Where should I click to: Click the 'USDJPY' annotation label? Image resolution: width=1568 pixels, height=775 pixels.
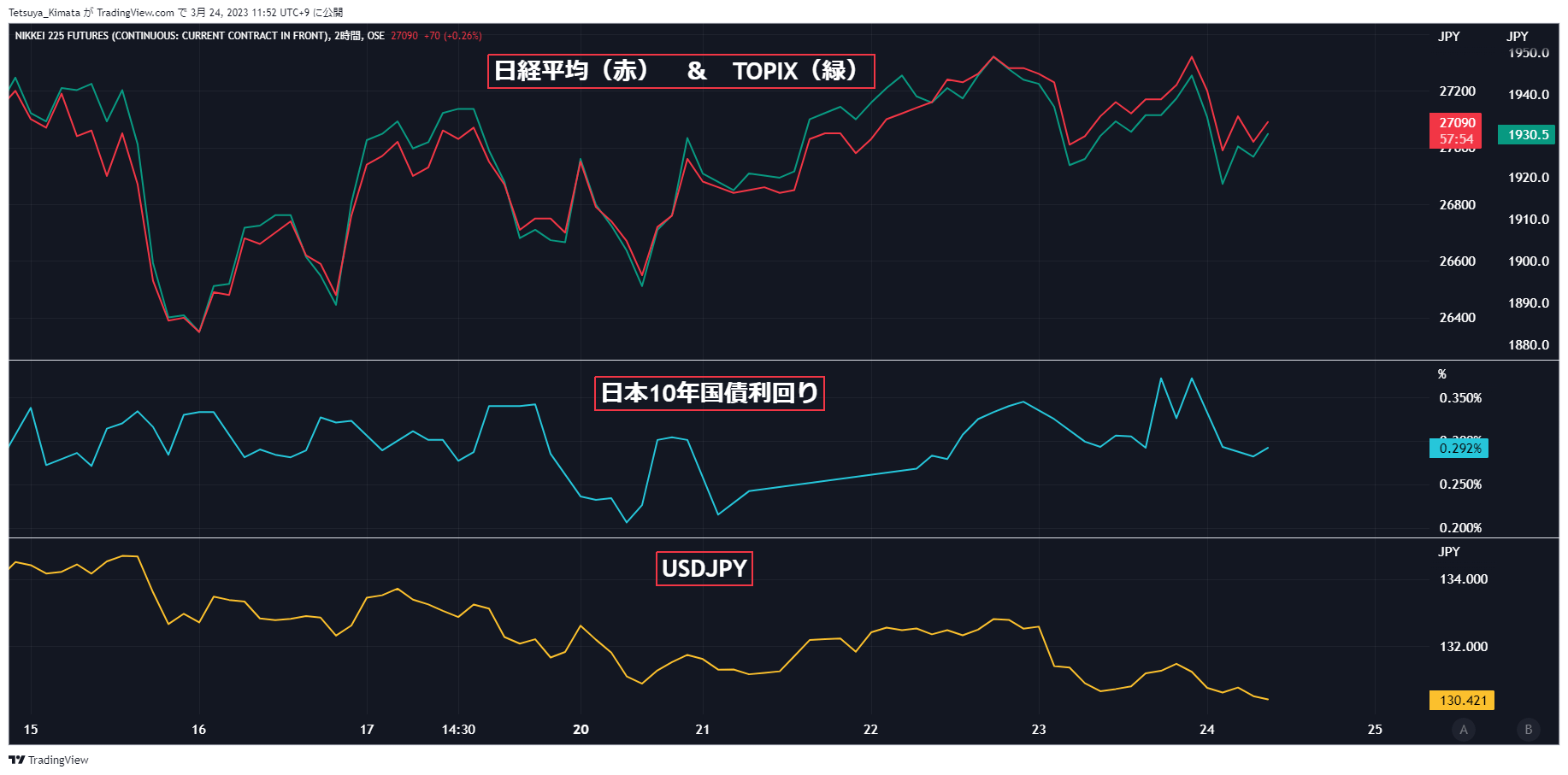[x=704, y=568]
